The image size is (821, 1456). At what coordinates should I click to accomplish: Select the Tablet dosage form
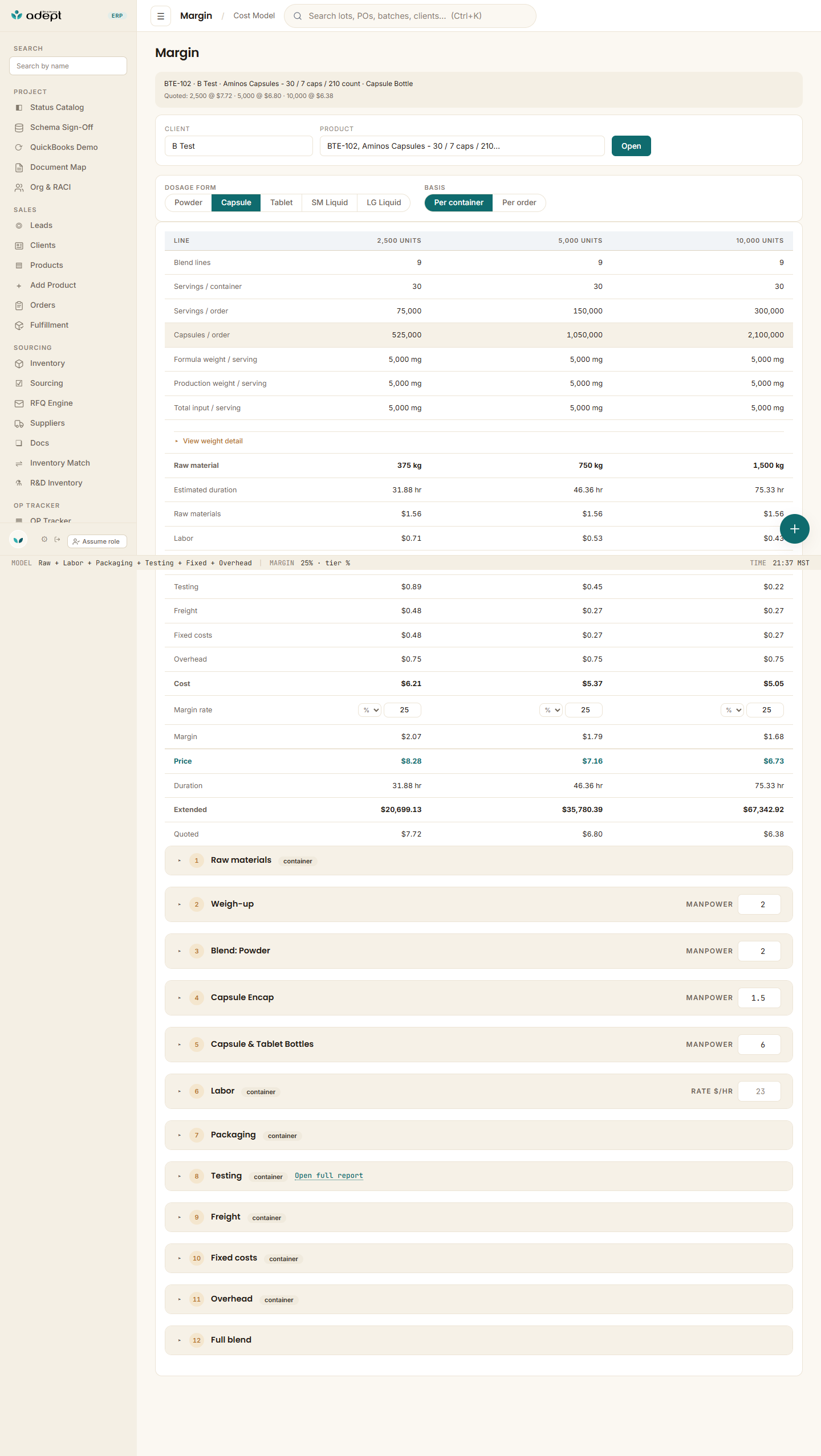pyautogui.click(x=281, y=202)
